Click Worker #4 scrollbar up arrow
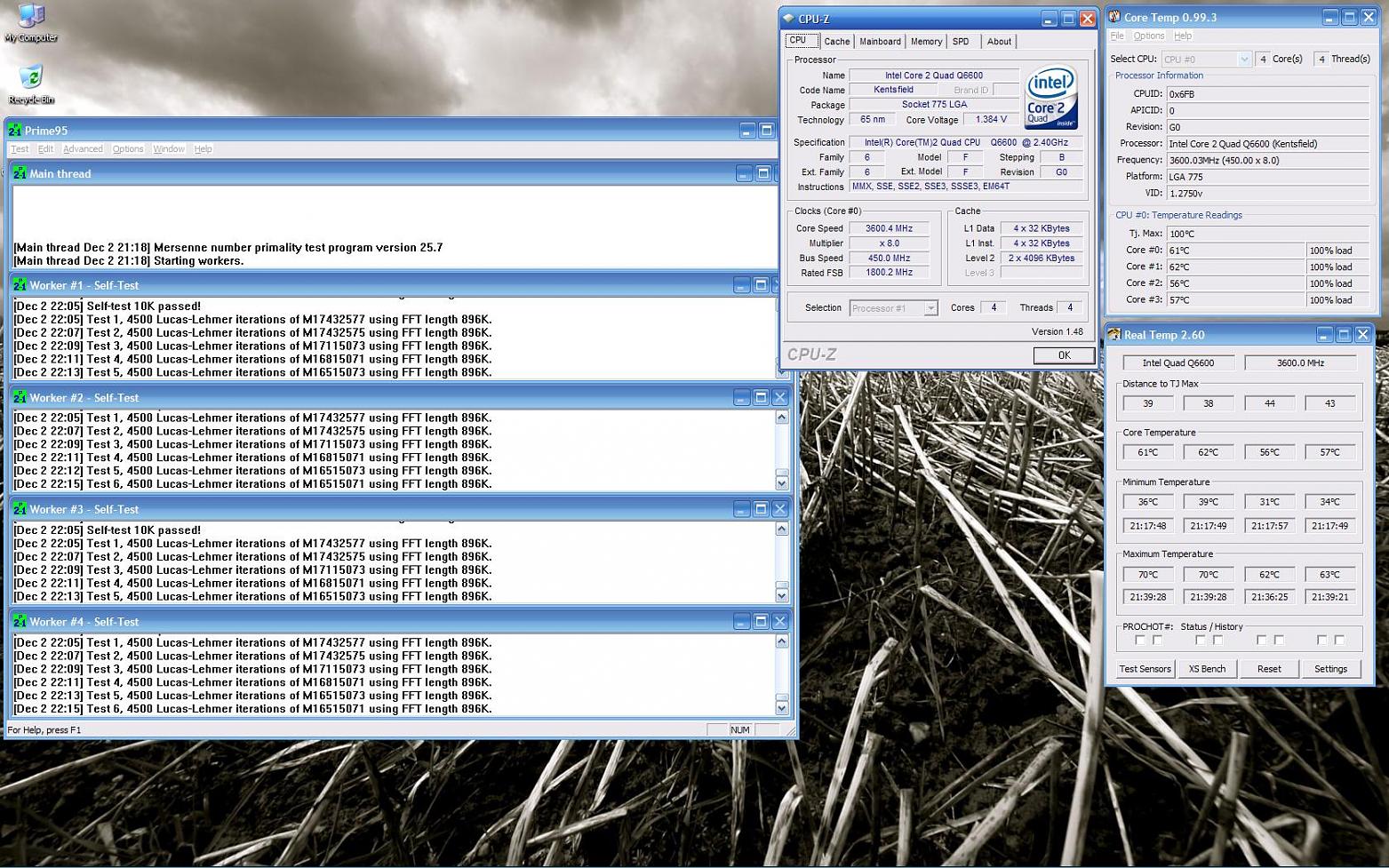1389x868 pixels. coord(782,641)
